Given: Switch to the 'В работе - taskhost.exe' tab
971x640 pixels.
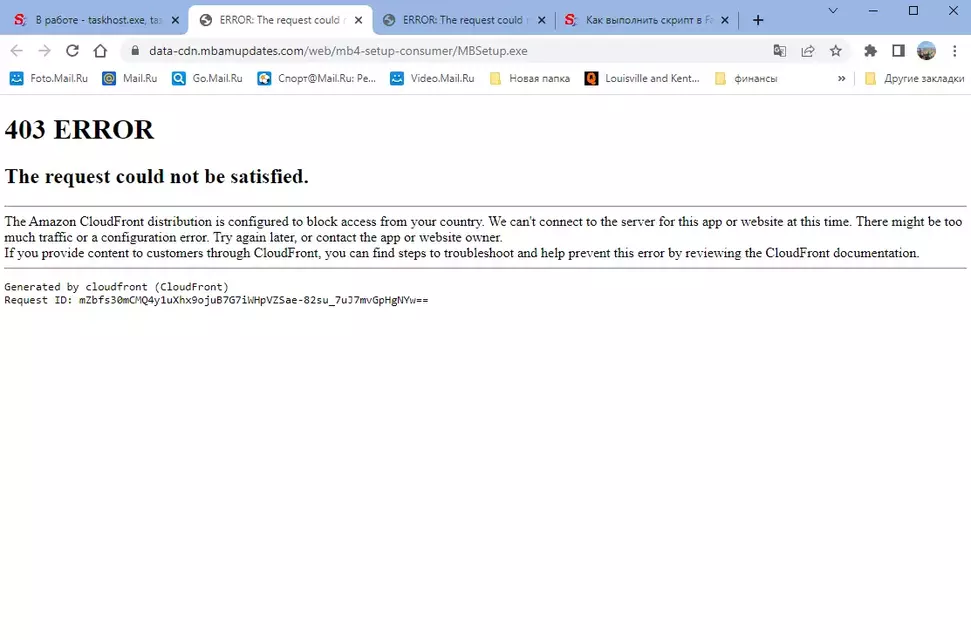Looking at the screenshot, I should pyautogui.click(x=88, y=20).
